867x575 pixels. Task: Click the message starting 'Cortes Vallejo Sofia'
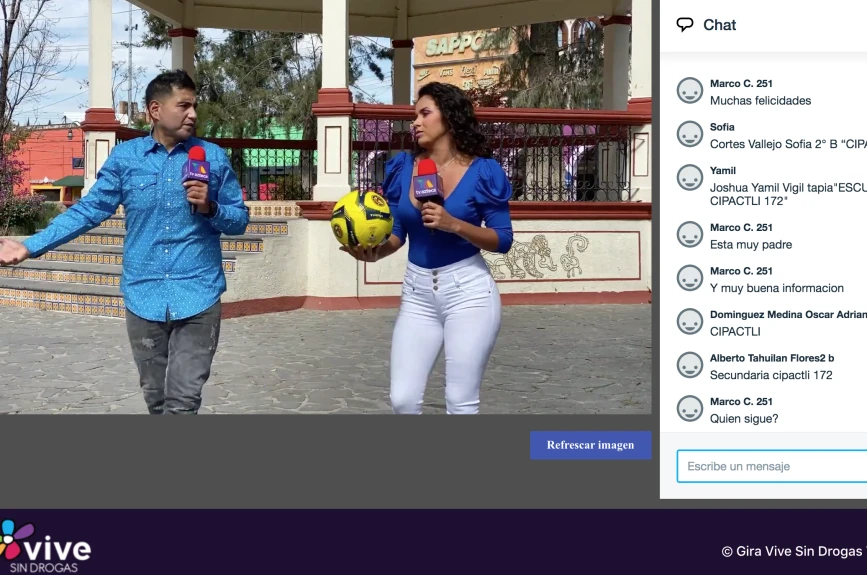pyautogui.click(x=788, y=144)
